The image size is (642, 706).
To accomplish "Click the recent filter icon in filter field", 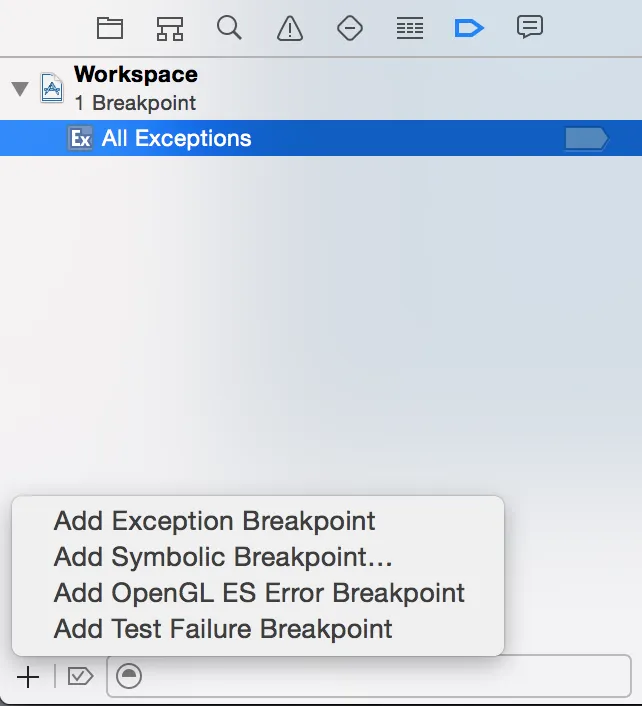I will 129,677.
